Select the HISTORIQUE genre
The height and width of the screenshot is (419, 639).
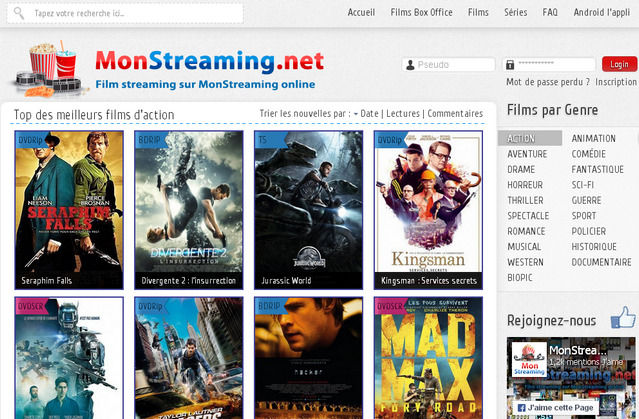pyautogui.click(x=594, y=247)
